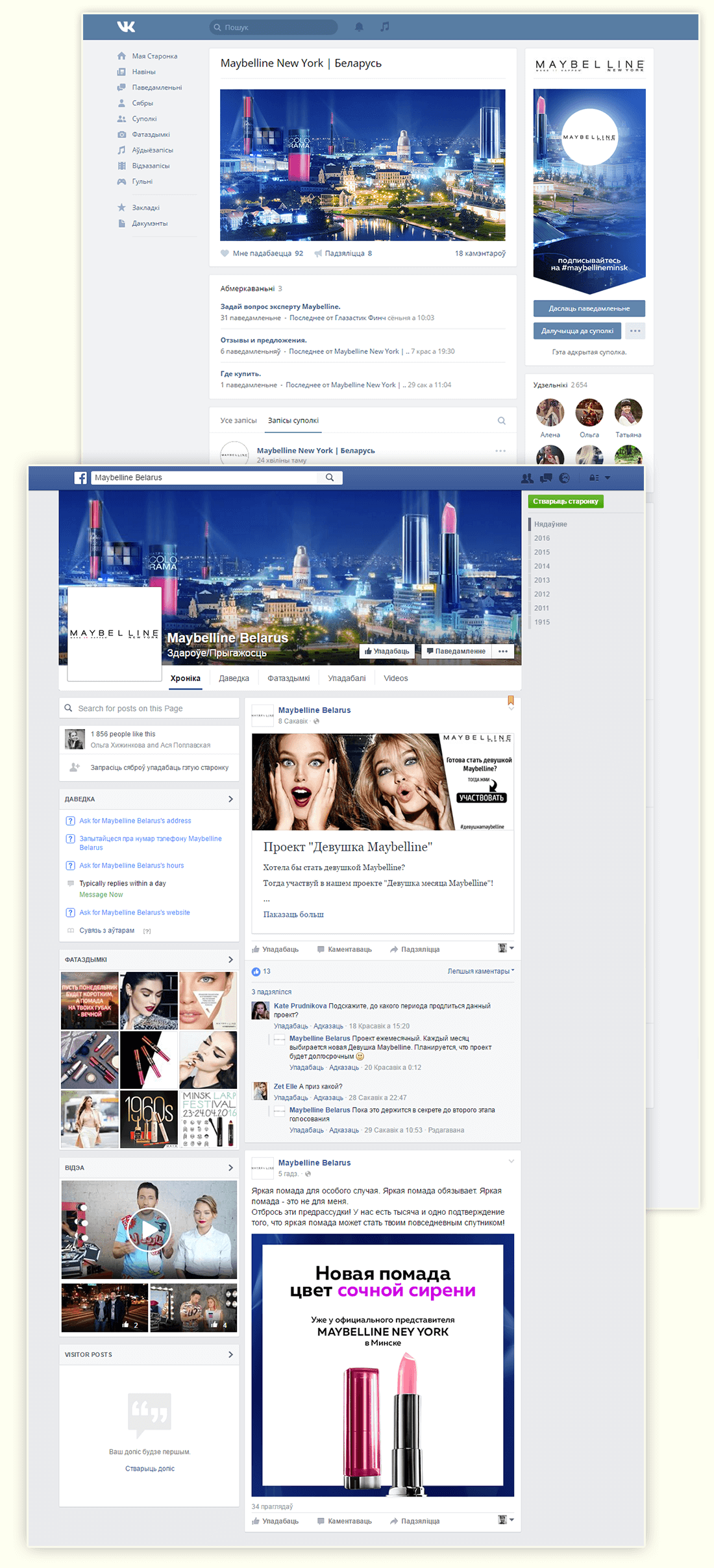Like the 'Девушка Maybelline' post with Упадабаць
The height and width of the screenshot is (1568, 714).
(275, 949)
